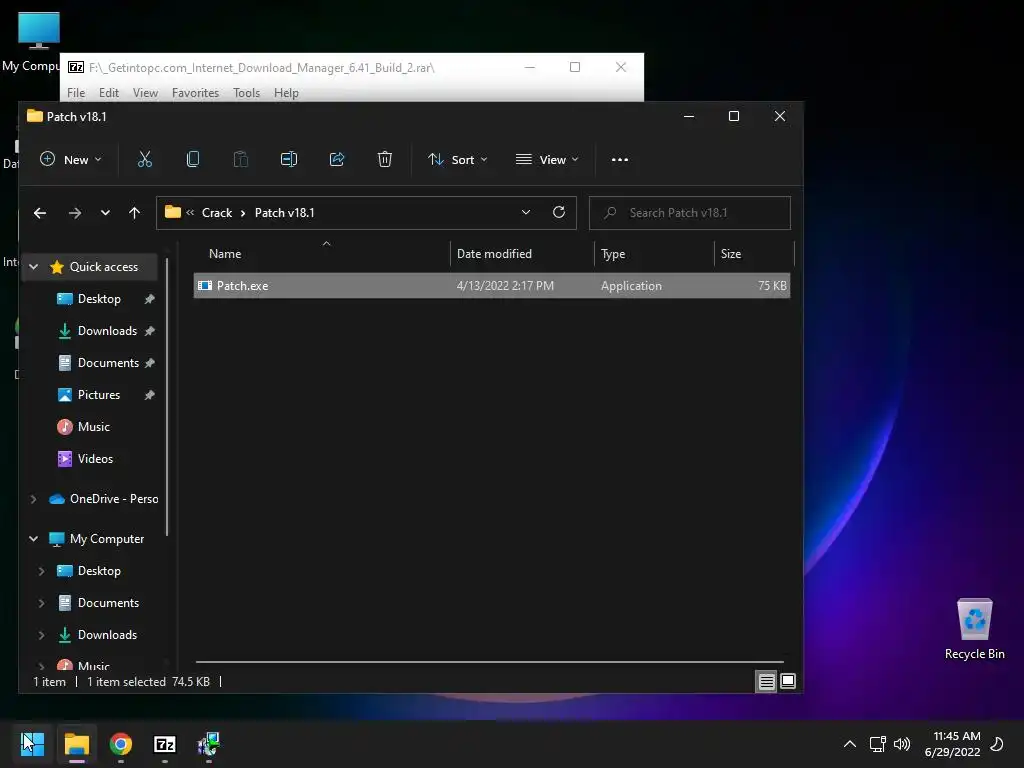Go up one folder level arrow
This screenshot has height=768, width=1024.
click(x=135, y=213)
